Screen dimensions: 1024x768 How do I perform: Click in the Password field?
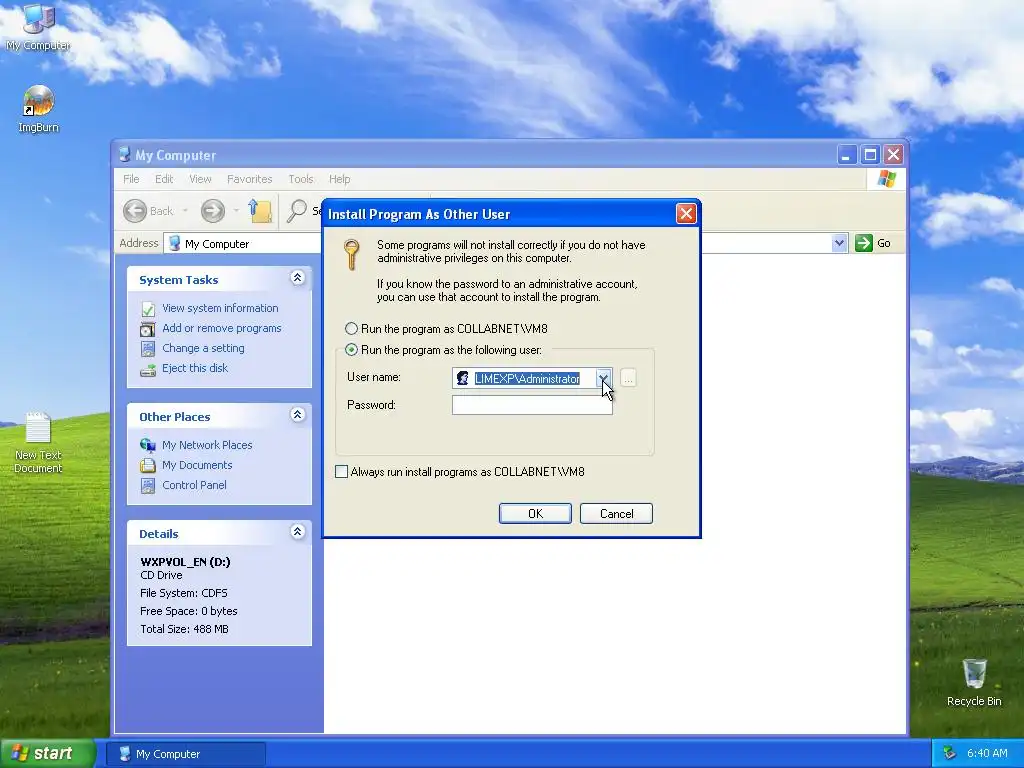pyautogui.click(x=532, y=405)
